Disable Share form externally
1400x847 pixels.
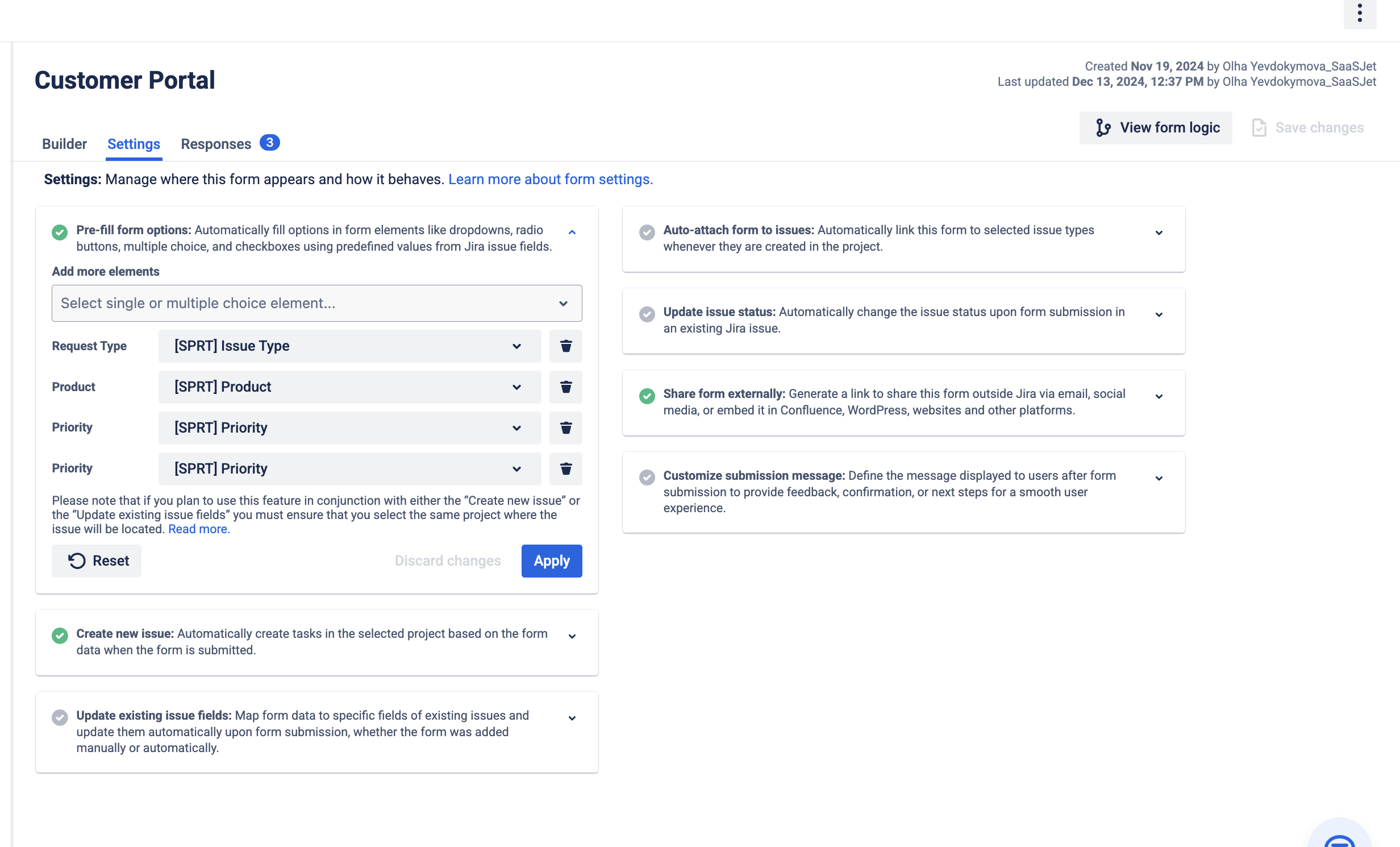[647, 396]
